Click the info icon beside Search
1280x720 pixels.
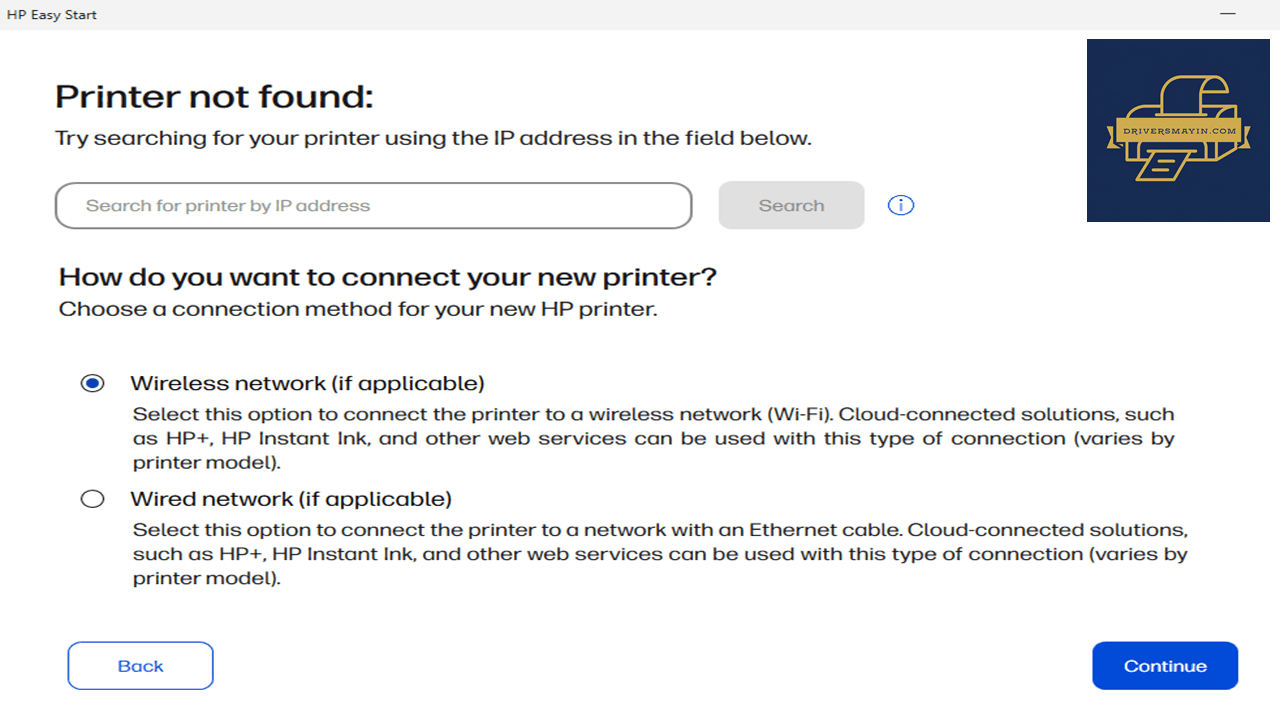[x=901, y=205]
